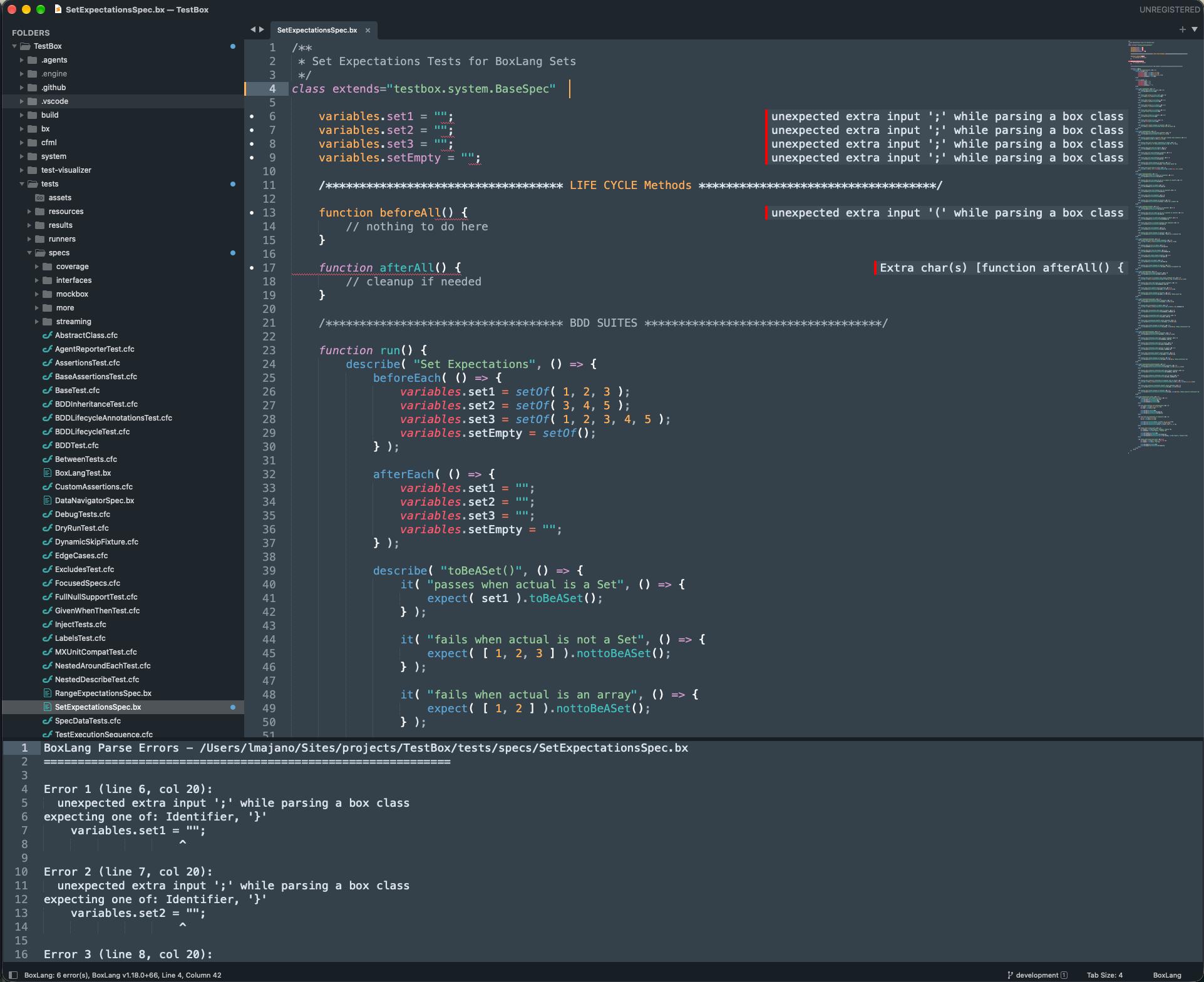The image size is (1204, 982).
Task: Click the interfaces folder icon
Action: 48,280
